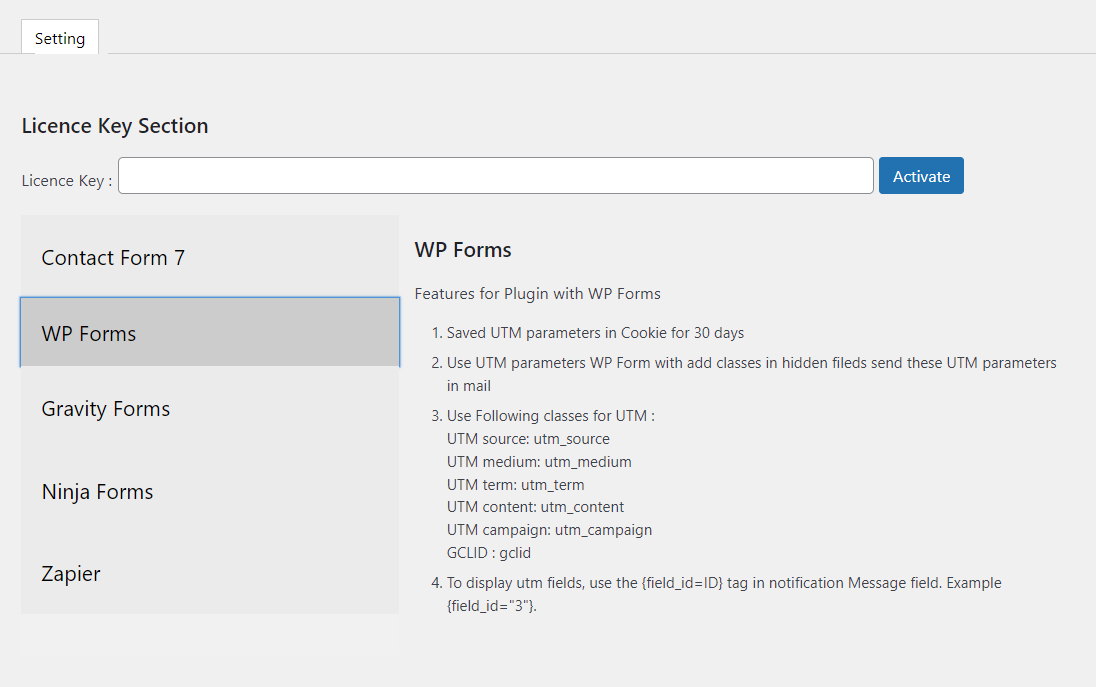Image resolution: width=1096 pixels, height=687 pixels.
Task: Click the empty licence key text box
Action: coord(494,175)
